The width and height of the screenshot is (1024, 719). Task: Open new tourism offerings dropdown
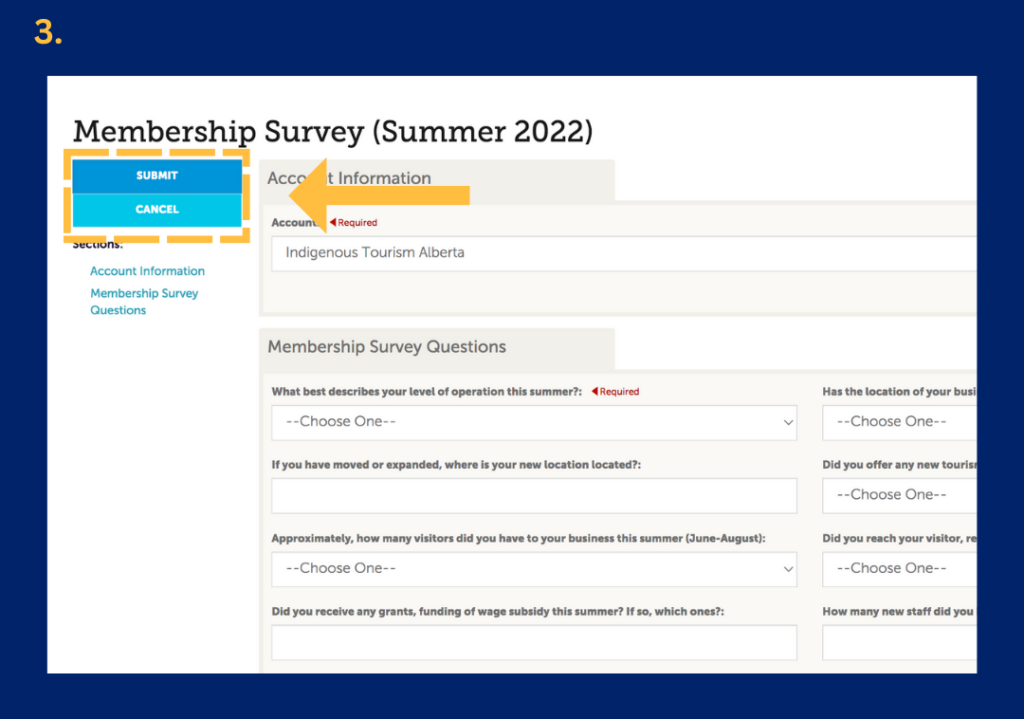pyautogui.click(x=899, y=496)
